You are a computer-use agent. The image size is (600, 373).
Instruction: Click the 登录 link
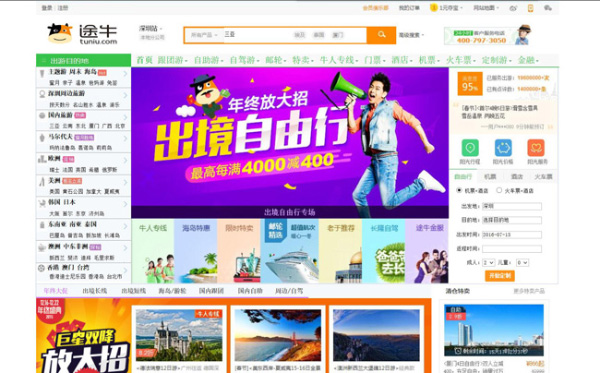(x=47, y=8)
